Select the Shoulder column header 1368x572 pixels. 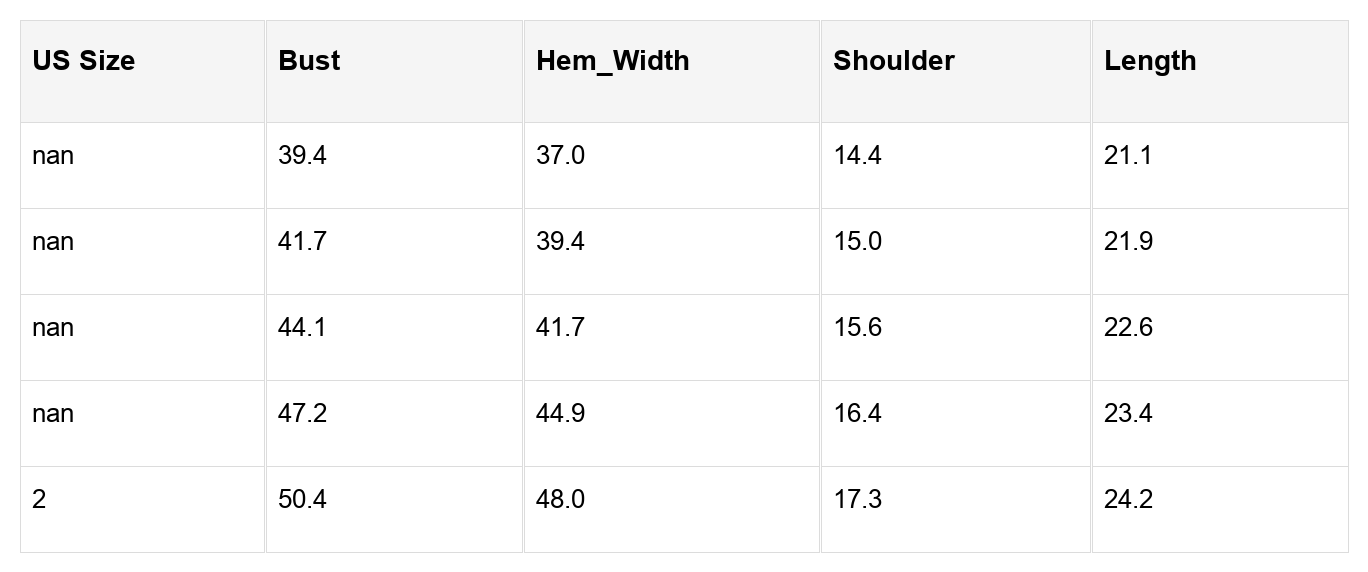[x=894, y=61]
